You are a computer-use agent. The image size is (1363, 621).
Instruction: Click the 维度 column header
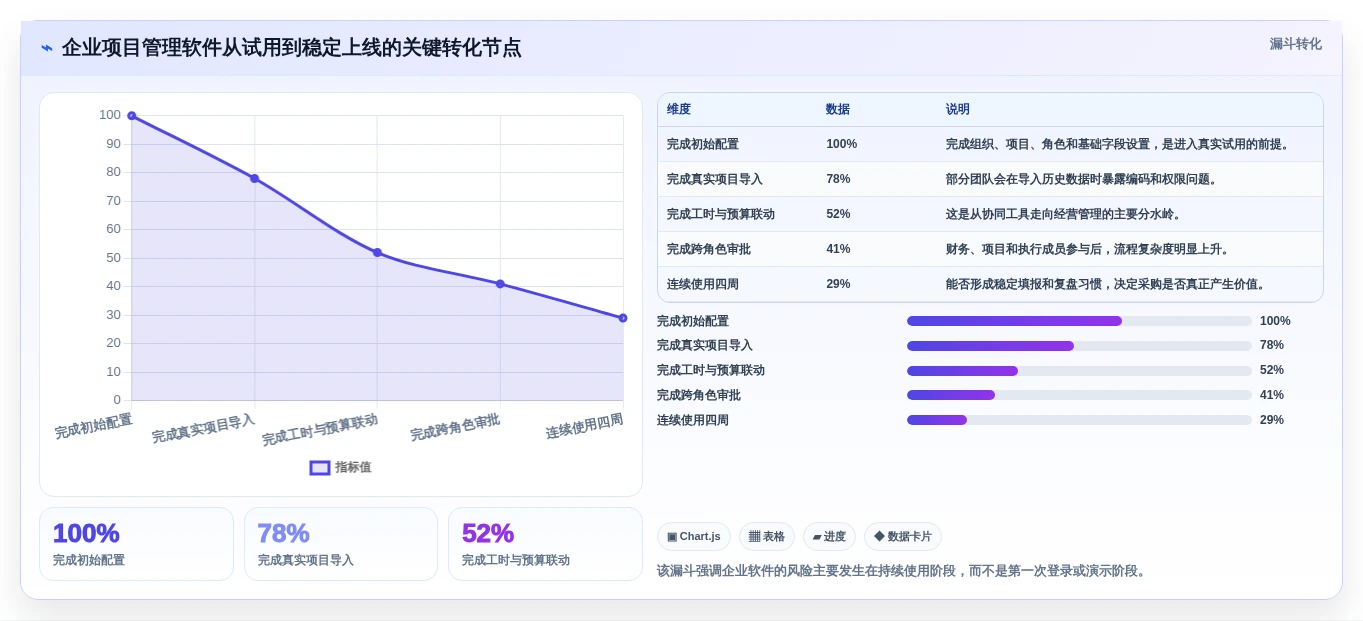[x=679, y=109]
